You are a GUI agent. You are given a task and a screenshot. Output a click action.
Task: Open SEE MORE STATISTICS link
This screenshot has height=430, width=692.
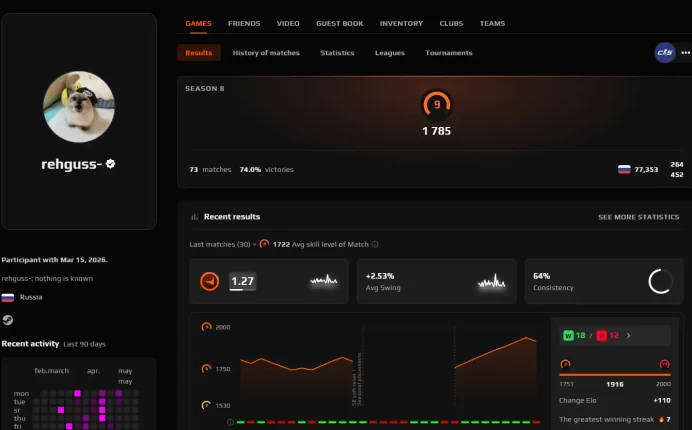click(639, 217)
